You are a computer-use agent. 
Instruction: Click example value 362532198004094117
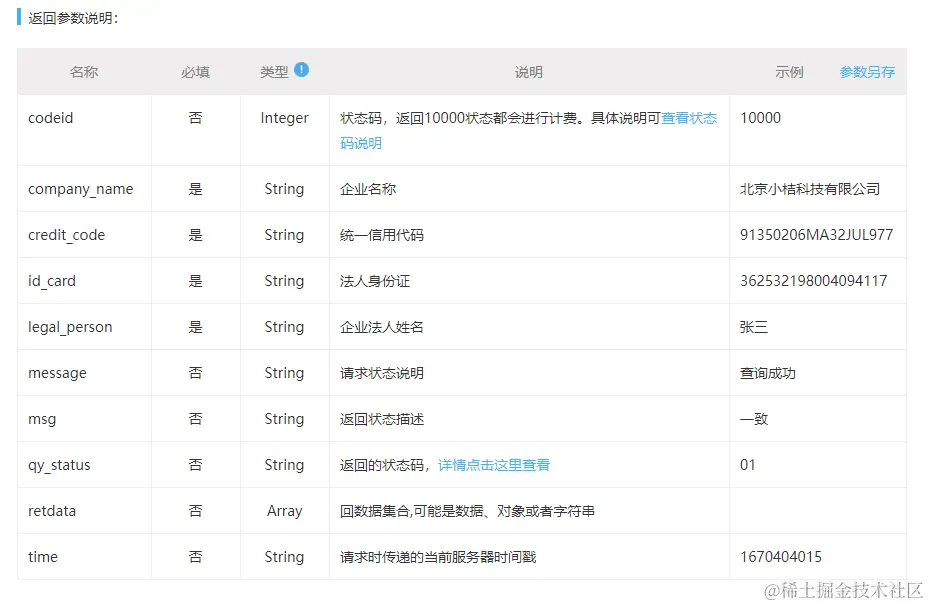(814, 281)
